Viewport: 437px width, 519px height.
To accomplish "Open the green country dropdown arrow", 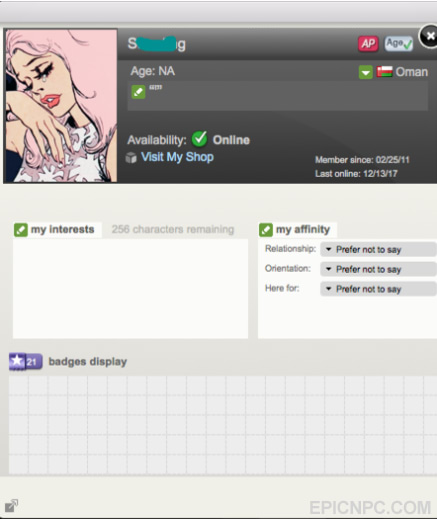I will click(x=365, y=72).
